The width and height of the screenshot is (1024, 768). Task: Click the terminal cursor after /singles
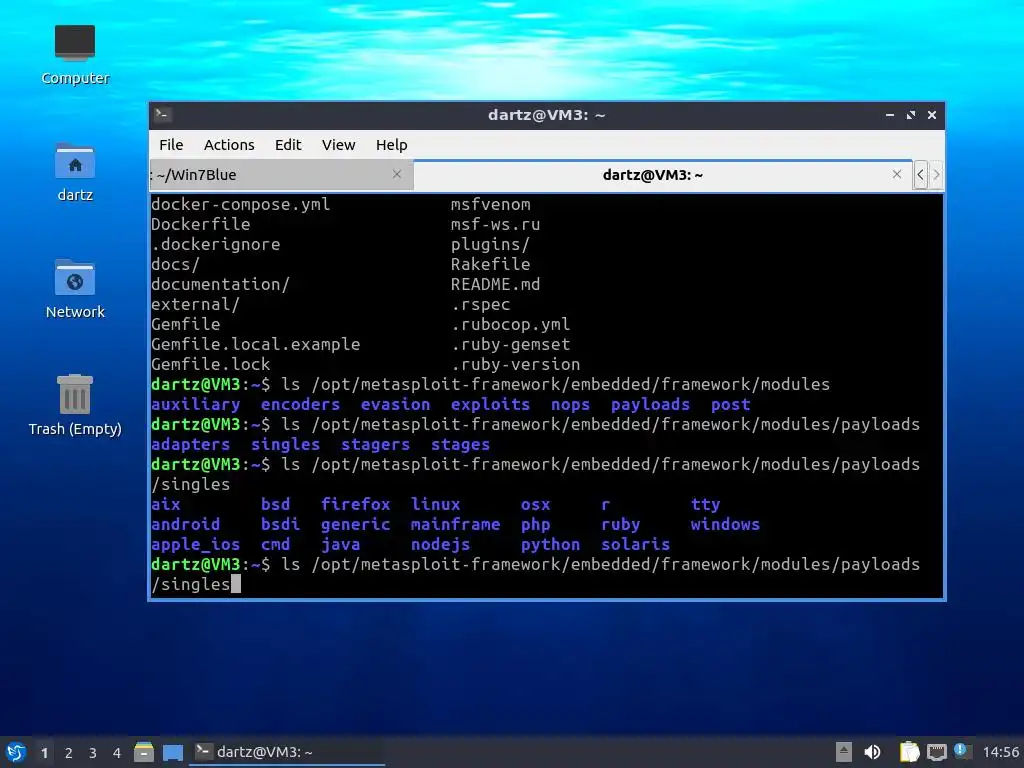pos(236,584)
